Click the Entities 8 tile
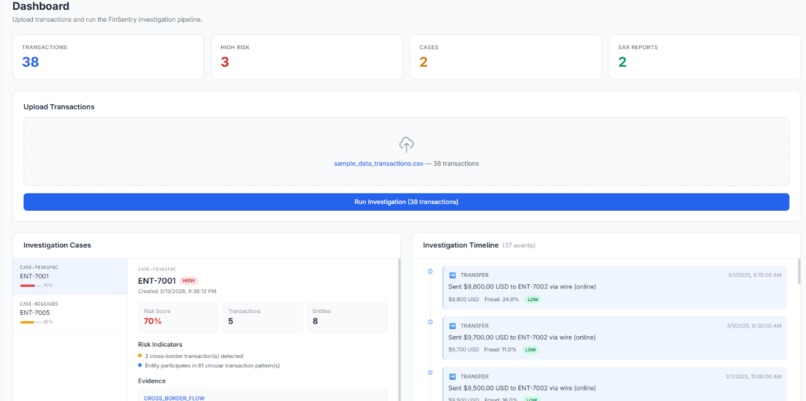806x401 pixels. (347, 317)
